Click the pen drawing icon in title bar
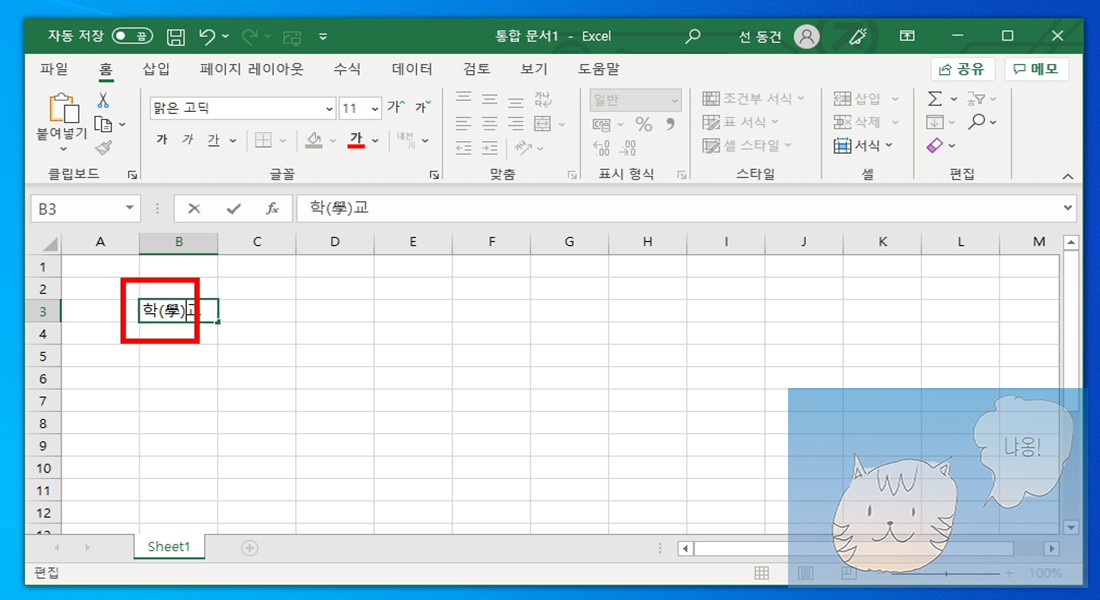 pyautogui.click(x=858, y=36)
